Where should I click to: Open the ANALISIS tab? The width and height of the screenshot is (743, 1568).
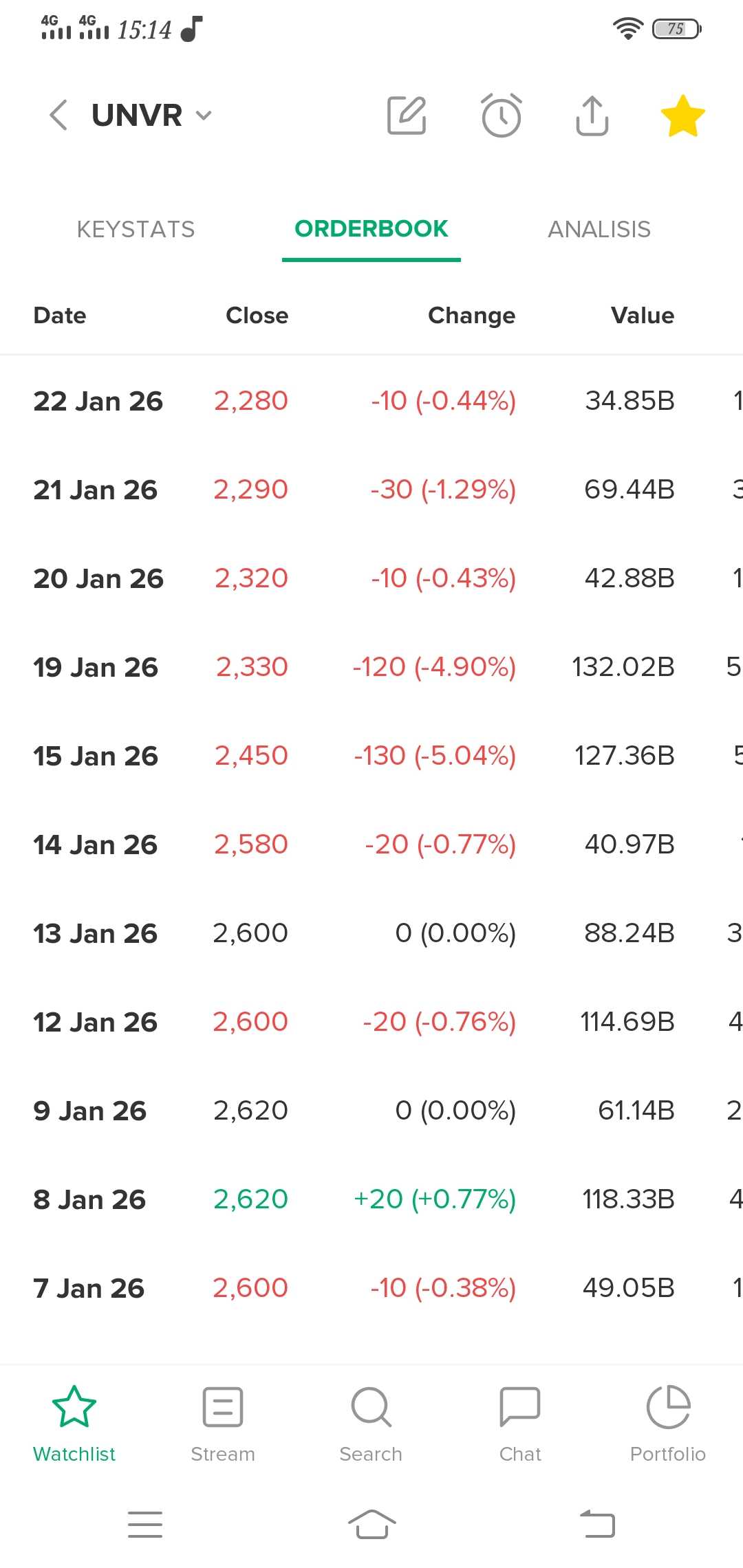tap(599, 229)
